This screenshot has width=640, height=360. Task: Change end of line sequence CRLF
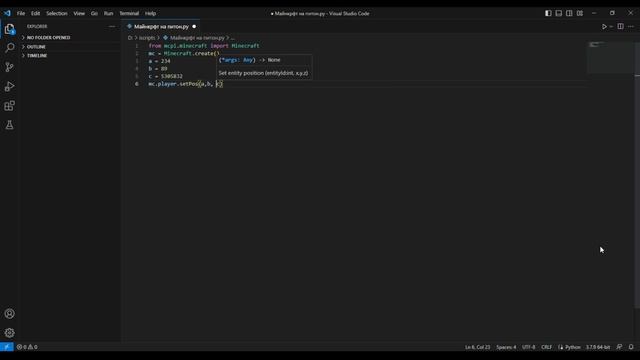click(546, 347)
